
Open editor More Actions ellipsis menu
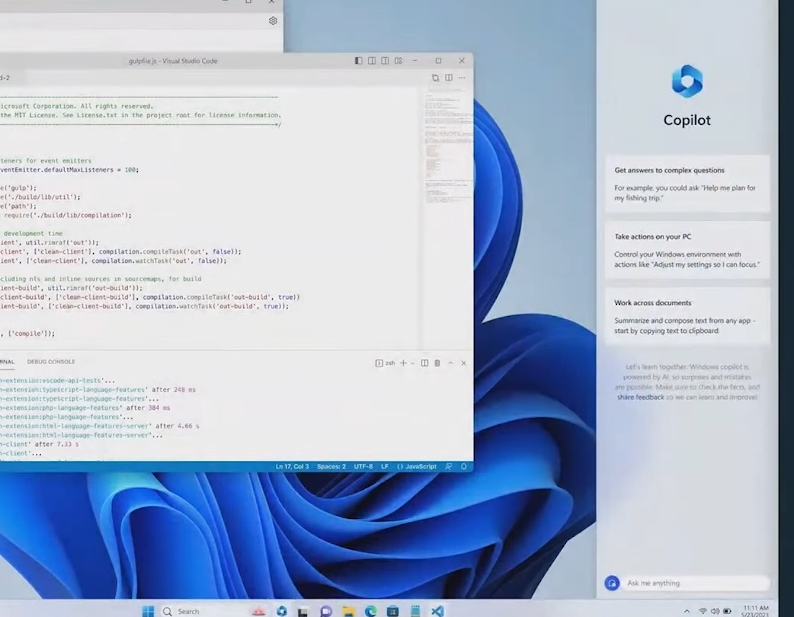point(462,78)
